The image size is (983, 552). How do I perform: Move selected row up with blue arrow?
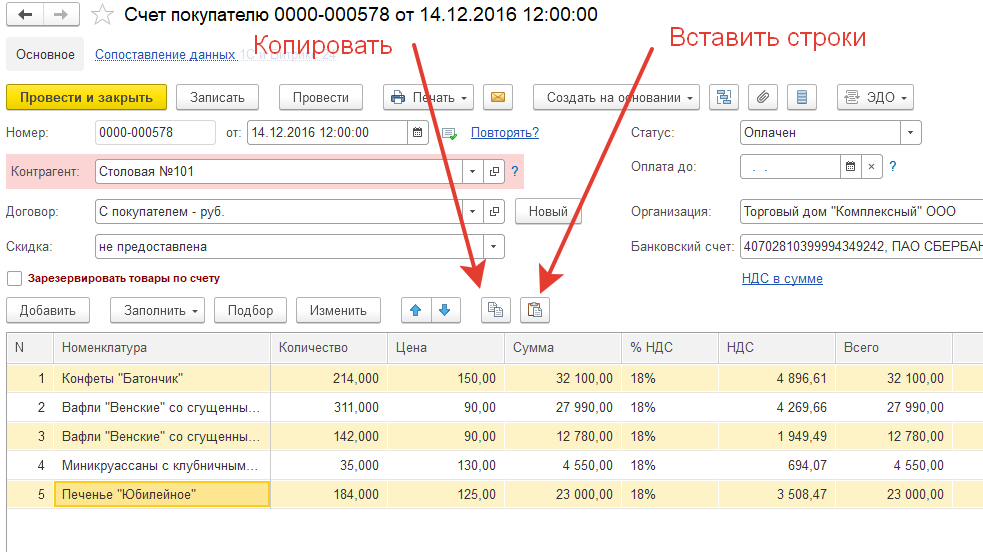click(x=416, y=310)
